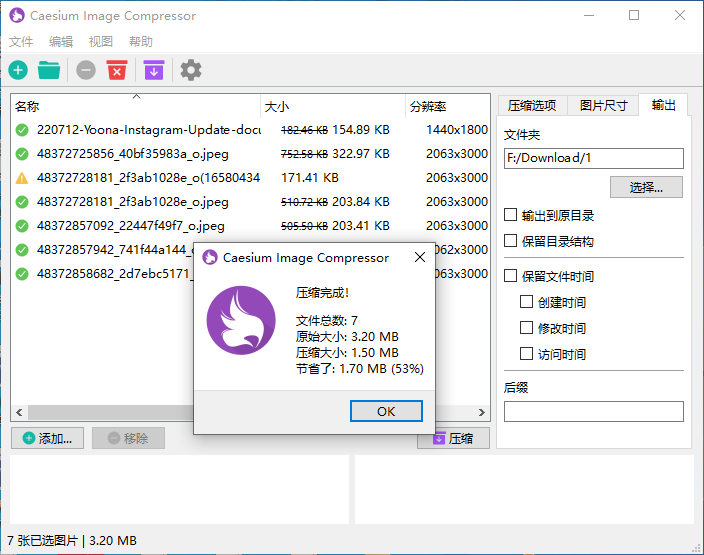Screen dimensions: 704x555
Task: Open settings with the gear icon
Action: [191, 70]
